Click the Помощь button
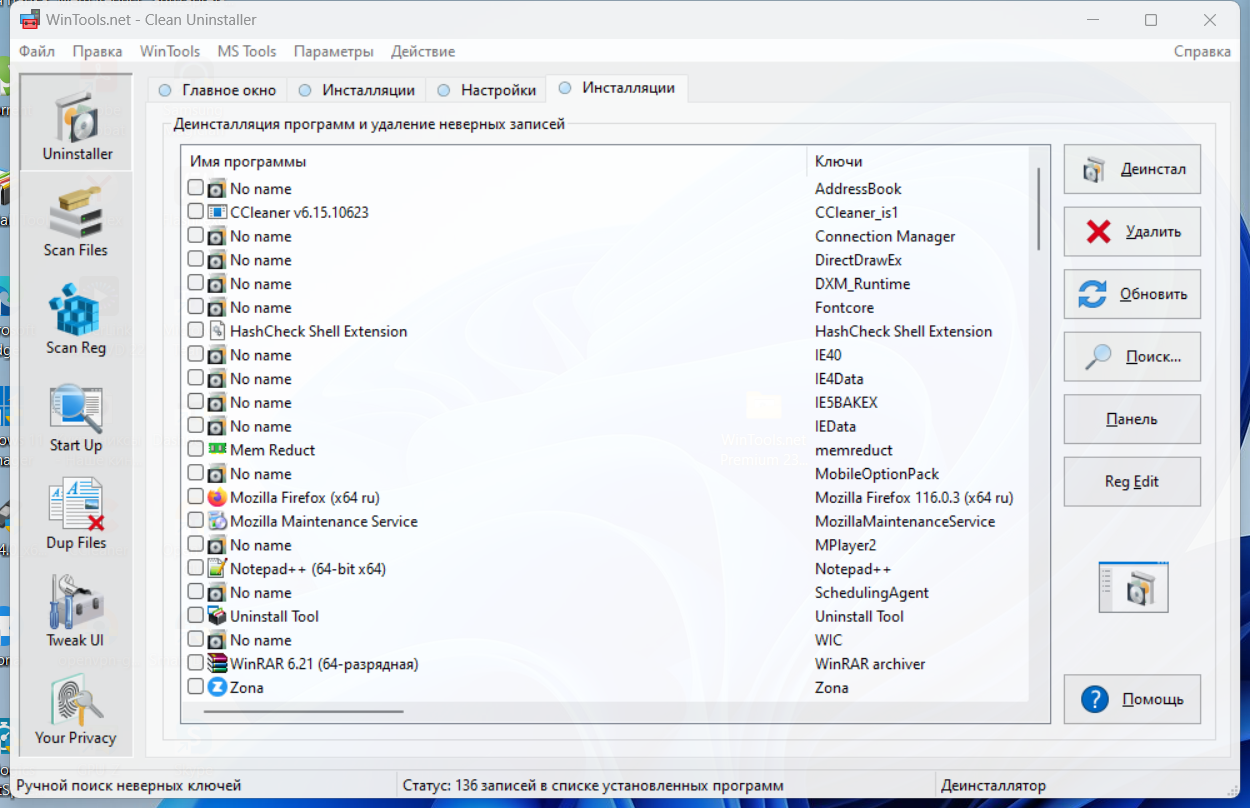The height and width of the screenshot is (808, 1250). [1132, 699]
